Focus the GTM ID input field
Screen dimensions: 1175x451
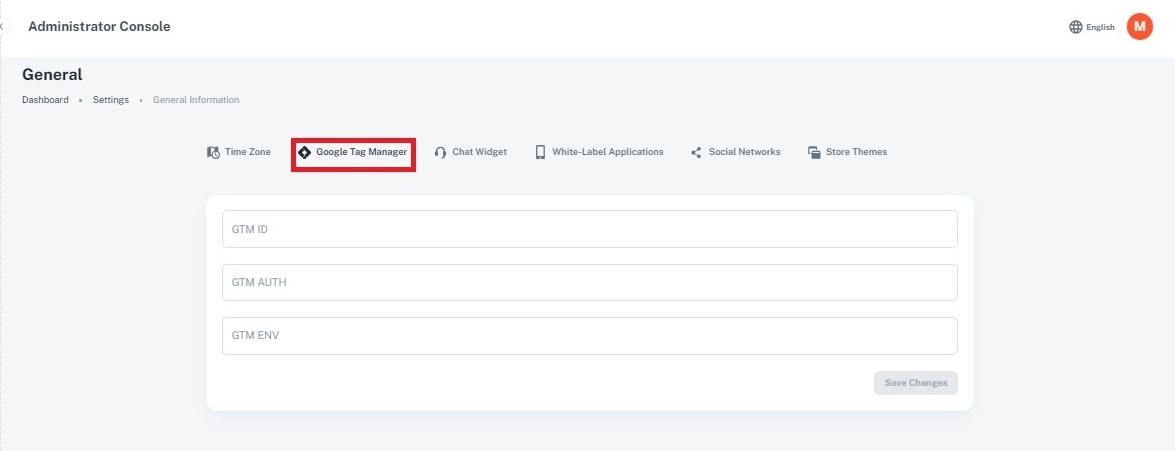click(x=589, y=229)
